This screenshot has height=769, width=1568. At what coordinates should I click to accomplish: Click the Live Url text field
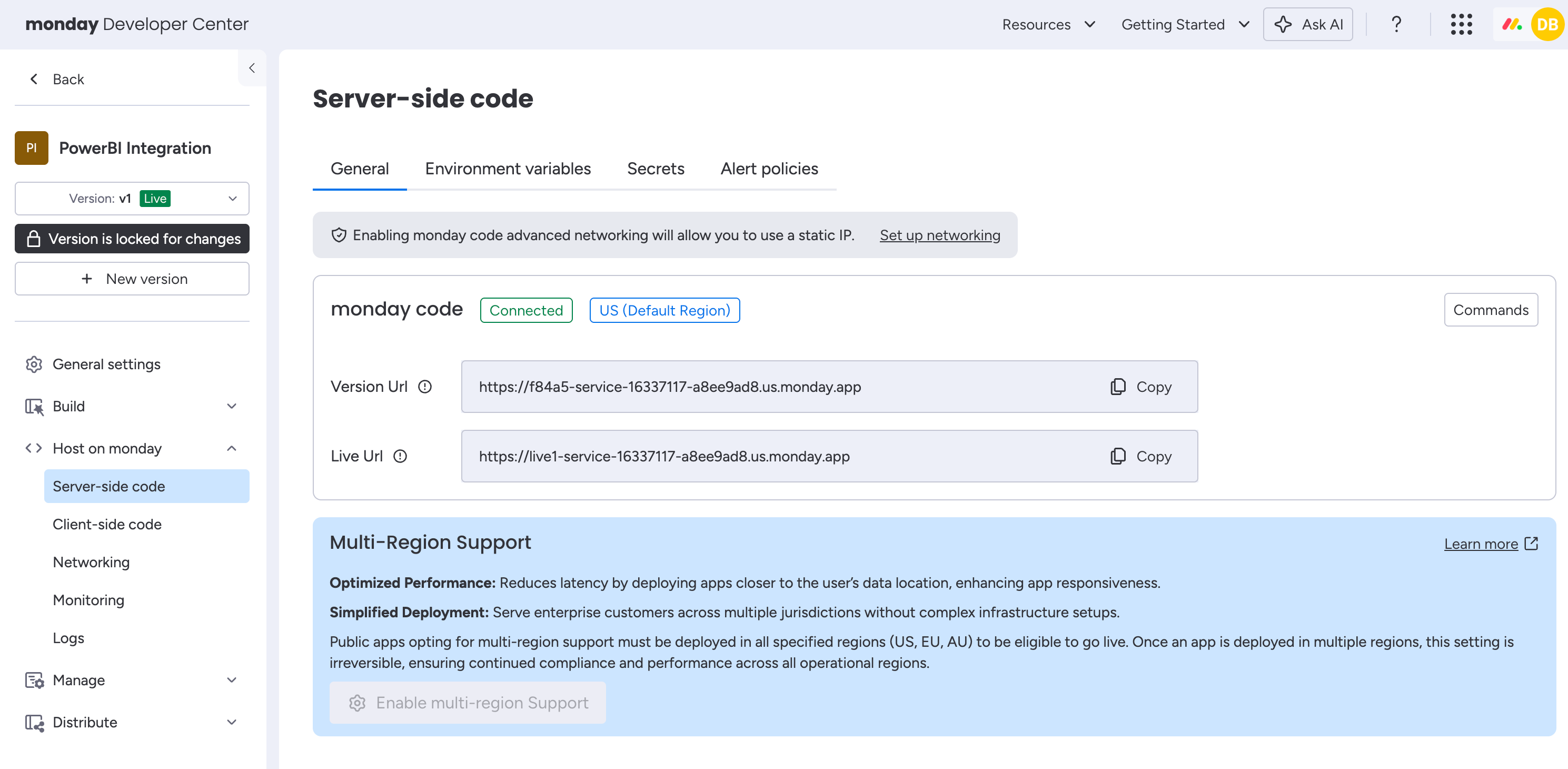click(x=829, y=456)
